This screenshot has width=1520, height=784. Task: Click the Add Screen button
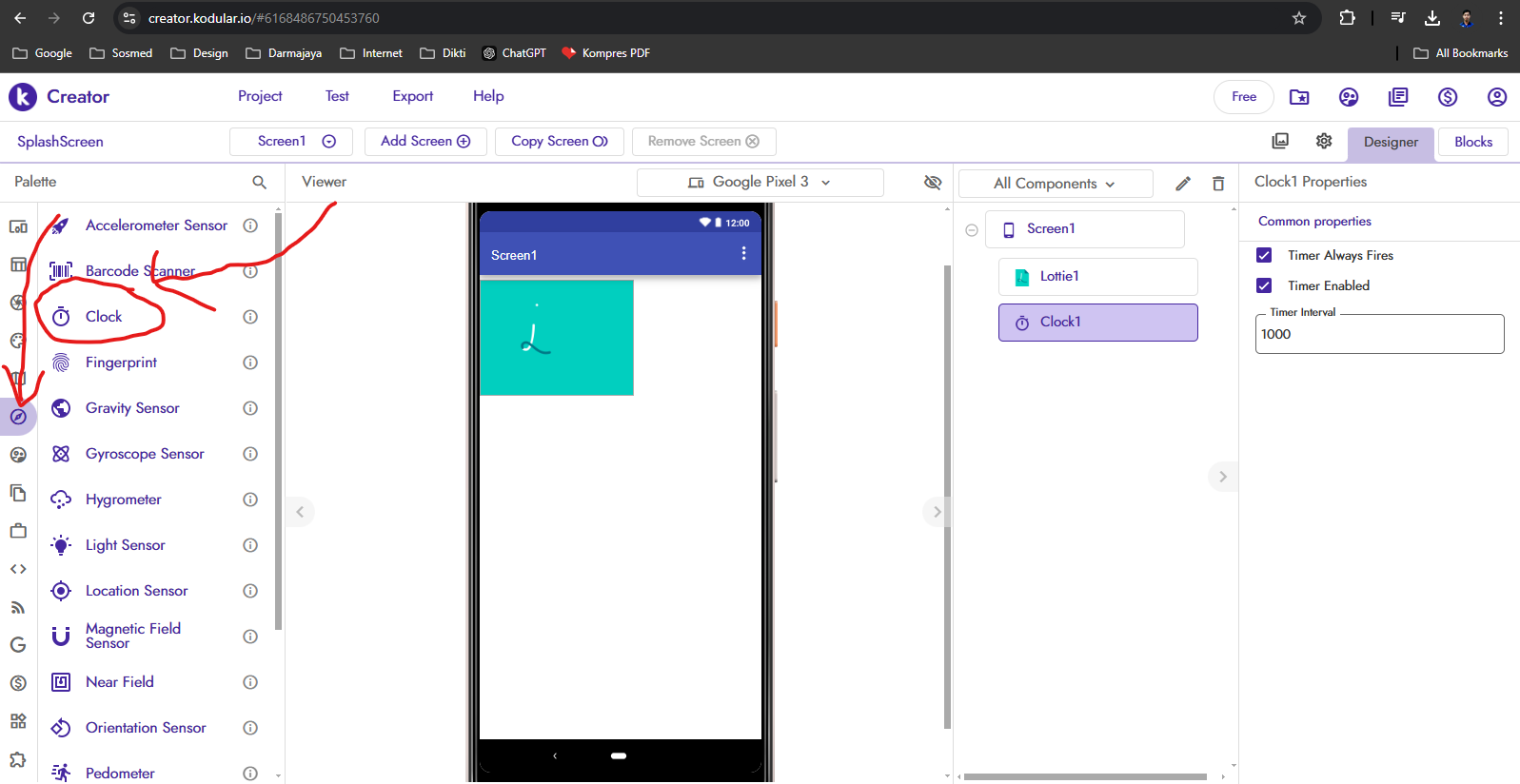click(x=425, y=141)
